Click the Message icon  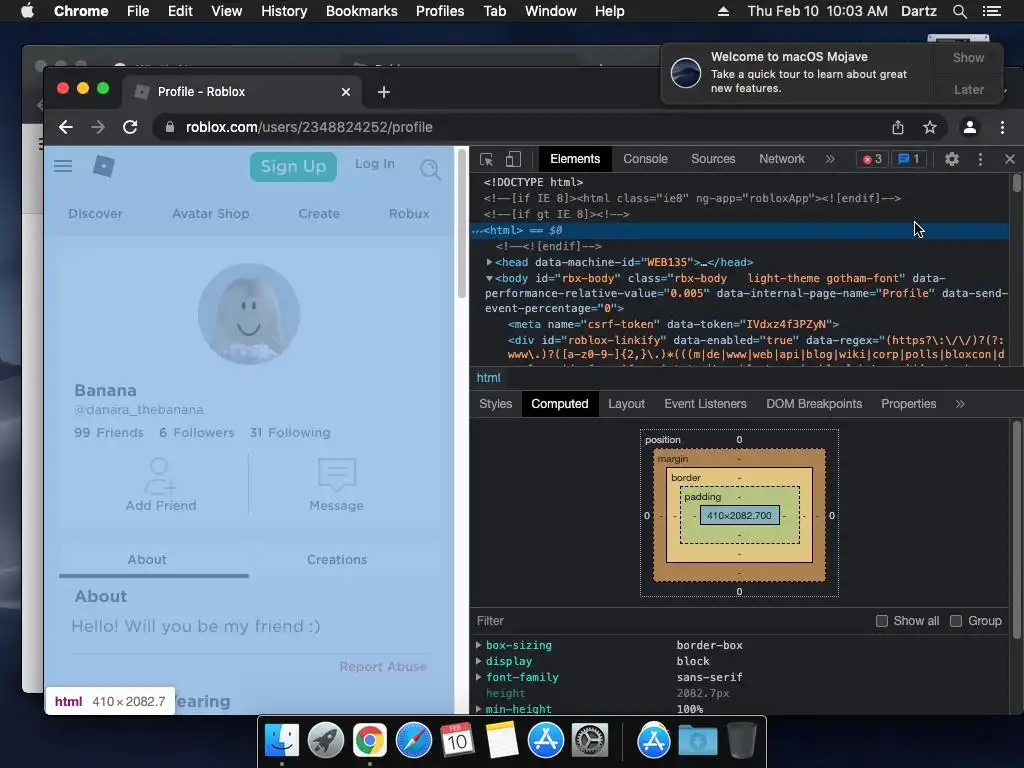336,475
